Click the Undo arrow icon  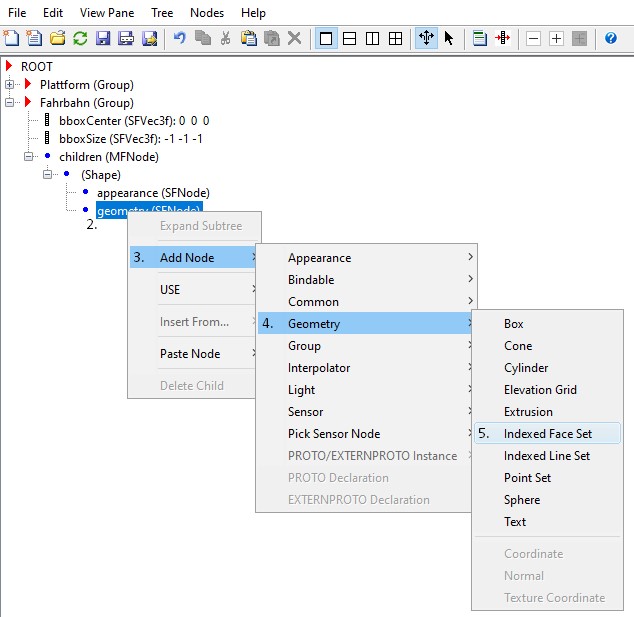180,38
